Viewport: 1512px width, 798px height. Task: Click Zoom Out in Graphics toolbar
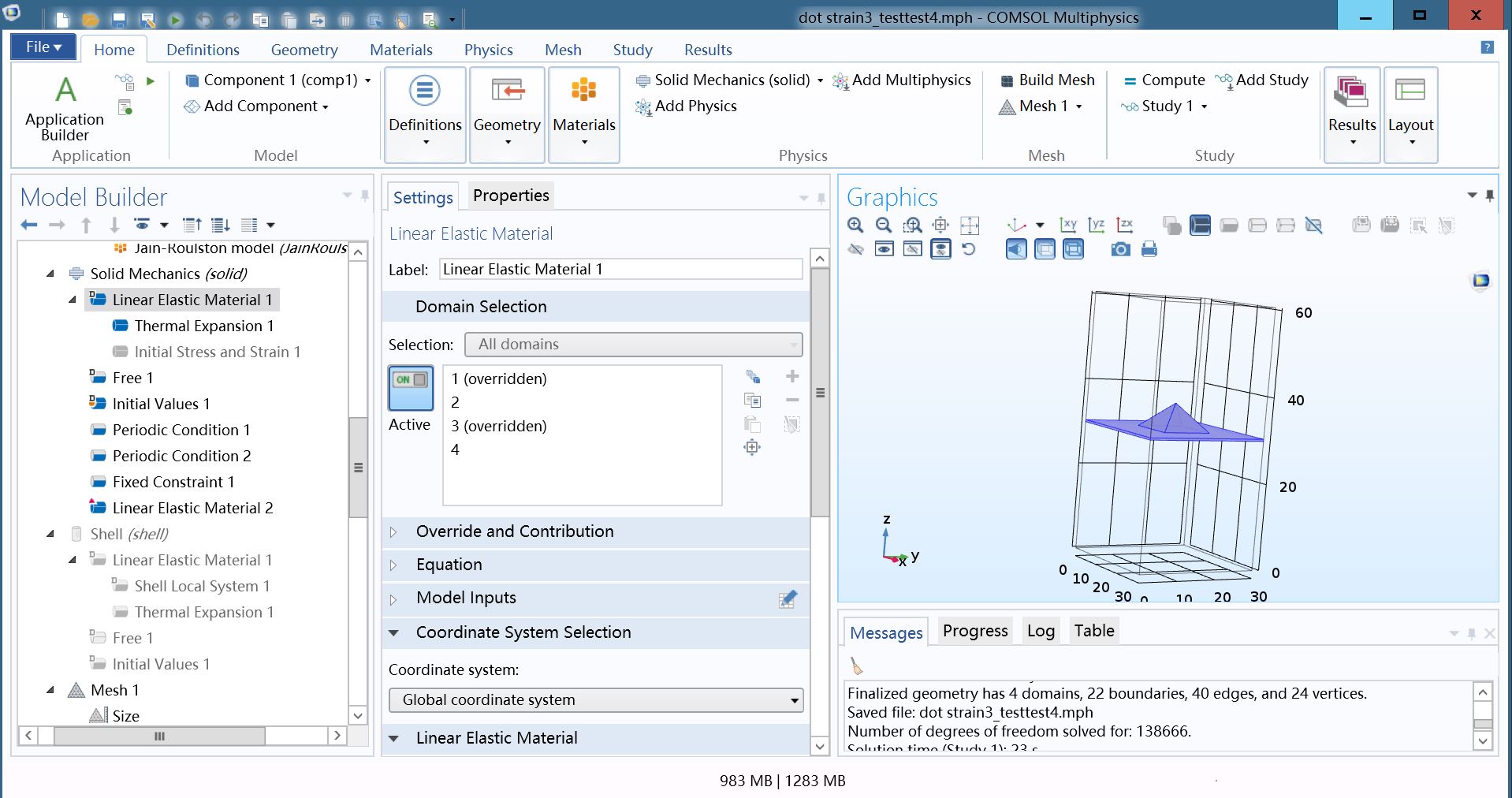884,226
